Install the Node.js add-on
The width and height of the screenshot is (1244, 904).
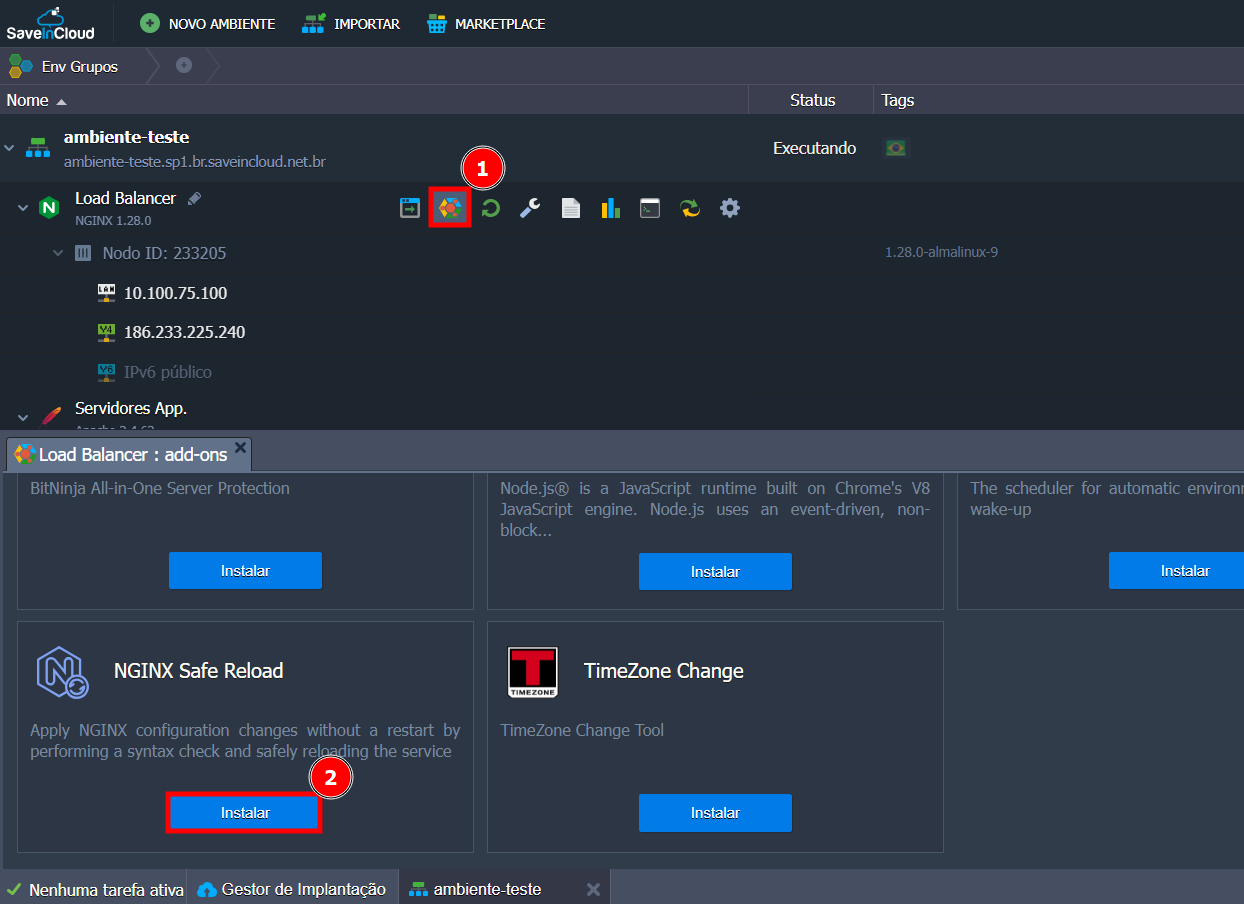tap(715, 571)
